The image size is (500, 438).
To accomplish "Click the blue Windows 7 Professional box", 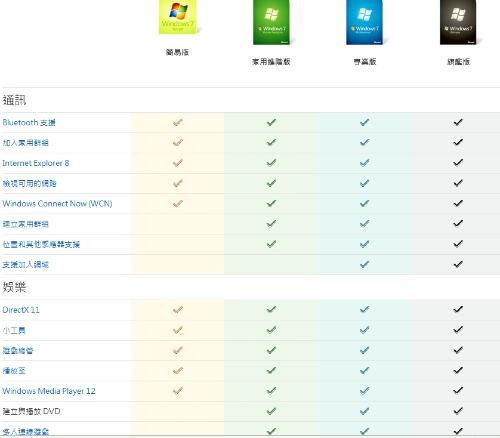I will (364, 22).
